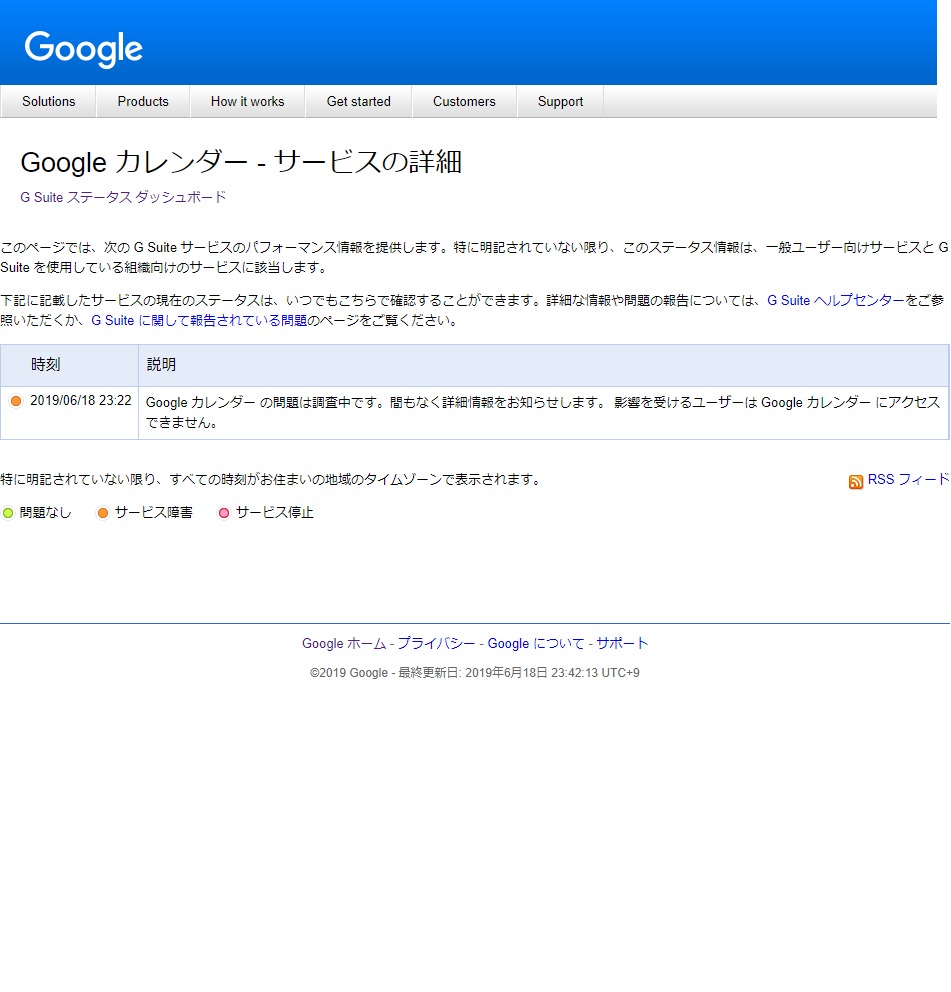Click the orange status dot beside 2019/06/18 23:22
951x992 pixels.
(x=16, y=401)
